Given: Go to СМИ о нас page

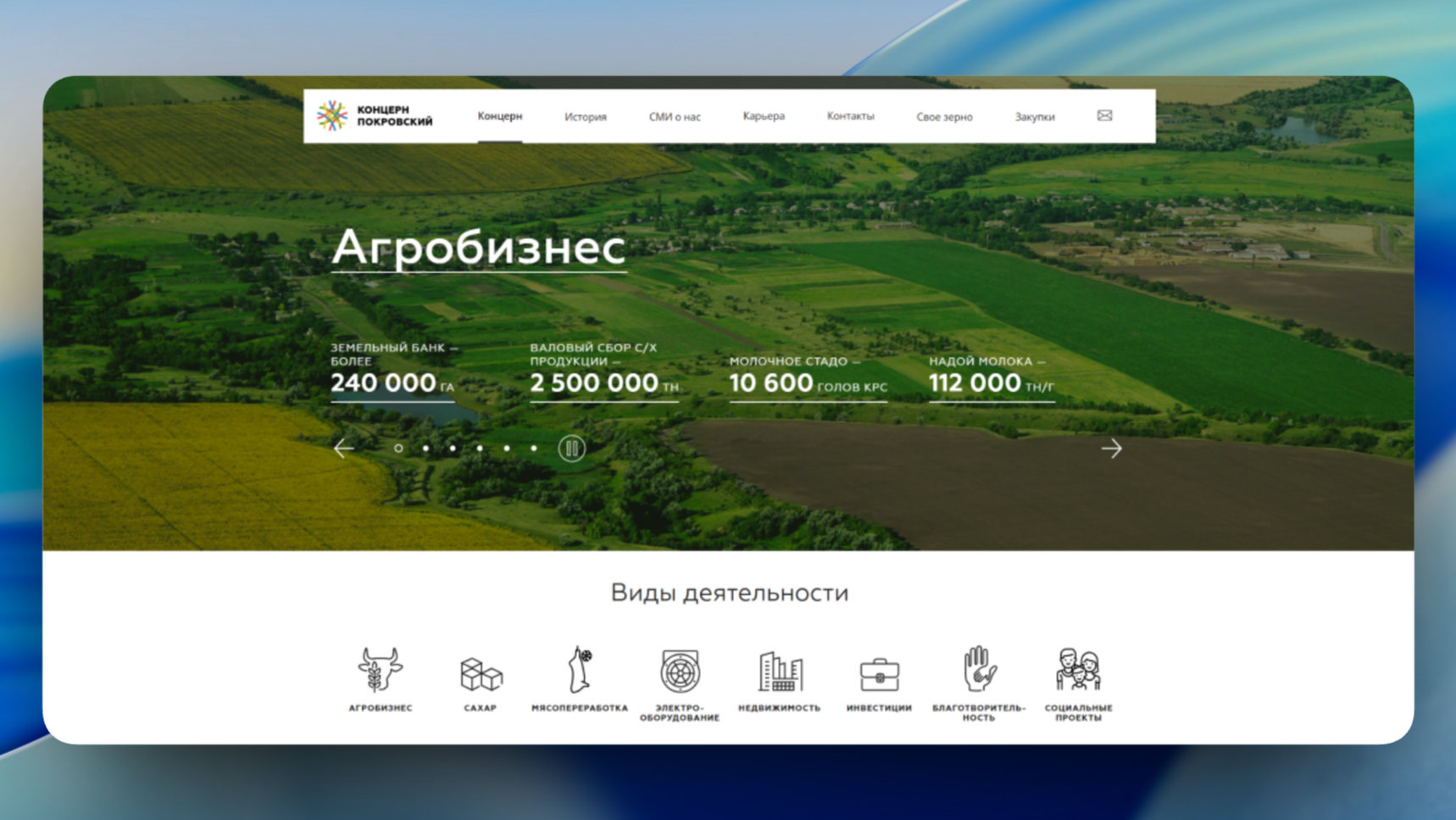Looking at the screenshot, I should [x=675, y=117].
